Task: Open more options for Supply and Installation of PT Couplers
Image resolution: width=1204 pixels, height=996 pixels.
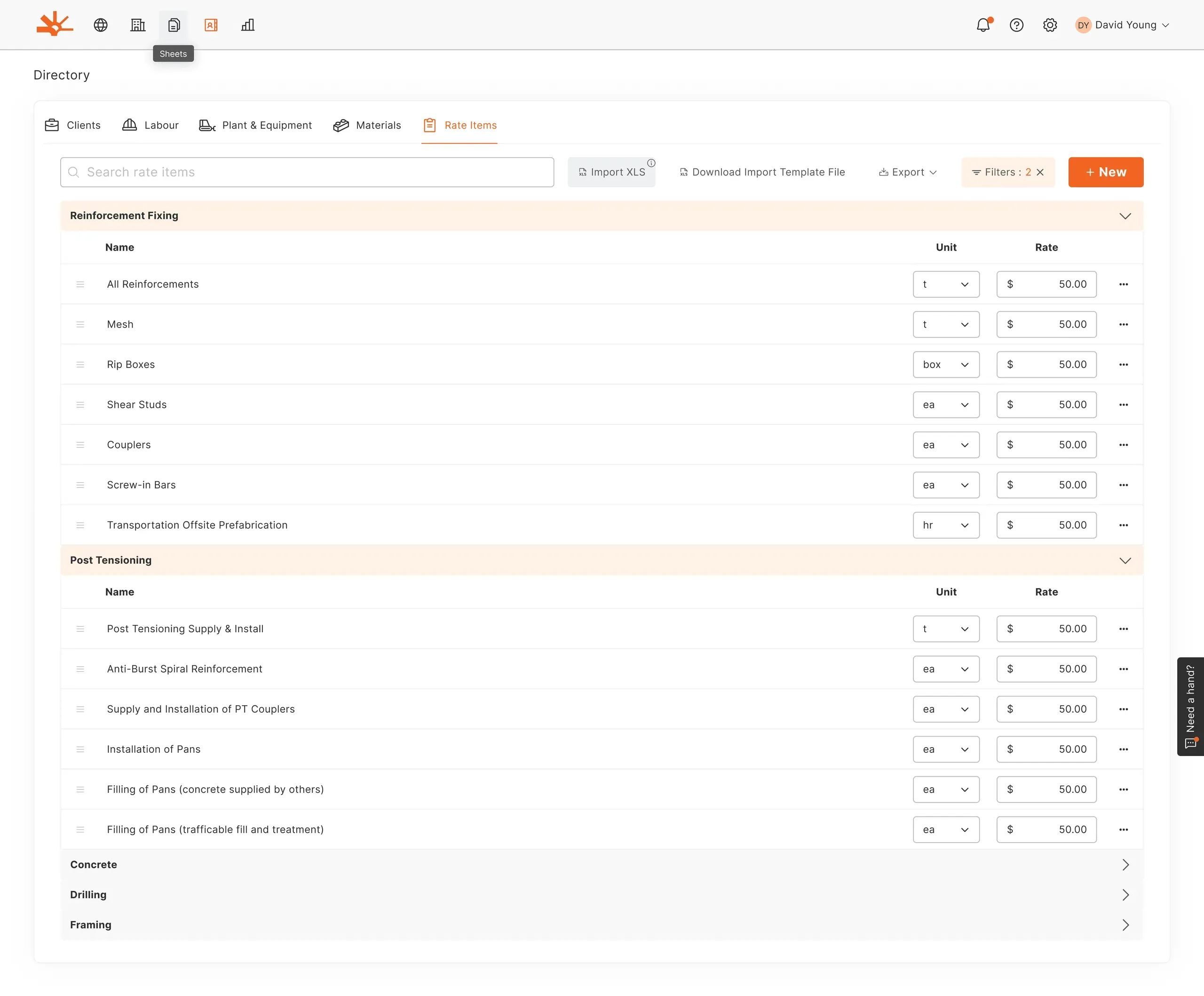Action: point(1124,709)
